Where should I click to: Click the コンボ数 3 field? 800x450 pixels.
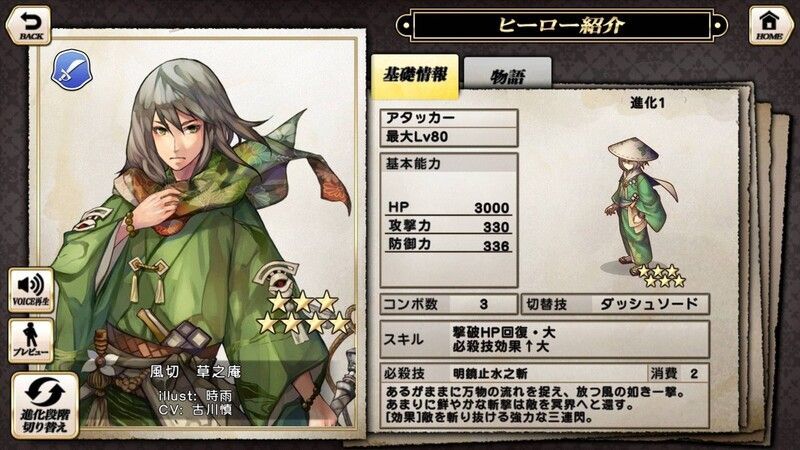click(x=449, y=304)
